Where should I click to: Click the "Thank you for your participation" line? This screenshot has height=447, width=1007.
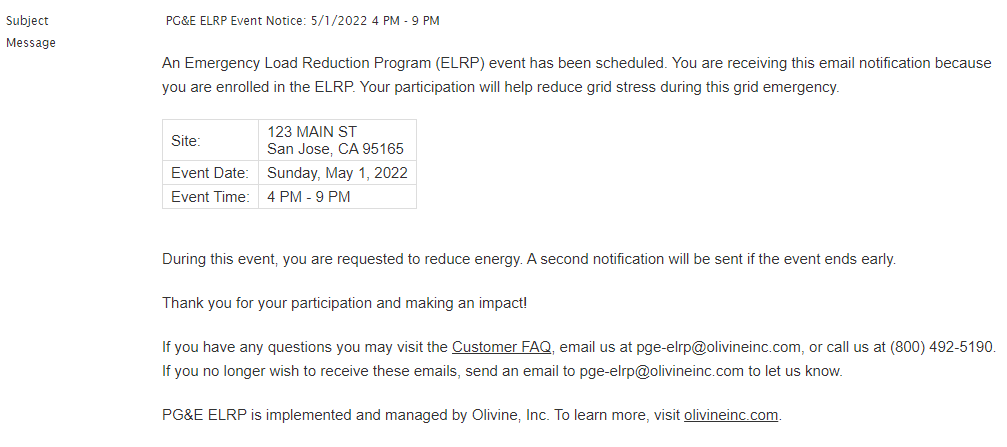344,303
